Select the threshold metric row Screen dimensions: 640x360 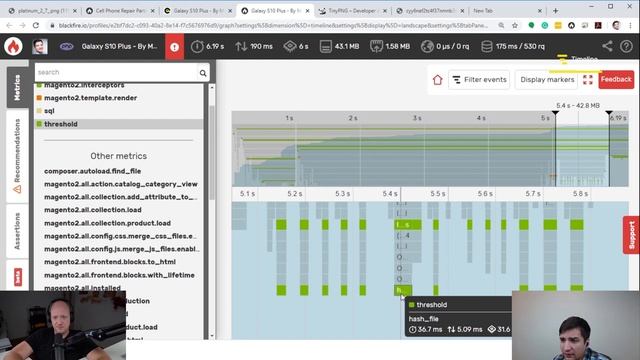[x=118, y=124]
